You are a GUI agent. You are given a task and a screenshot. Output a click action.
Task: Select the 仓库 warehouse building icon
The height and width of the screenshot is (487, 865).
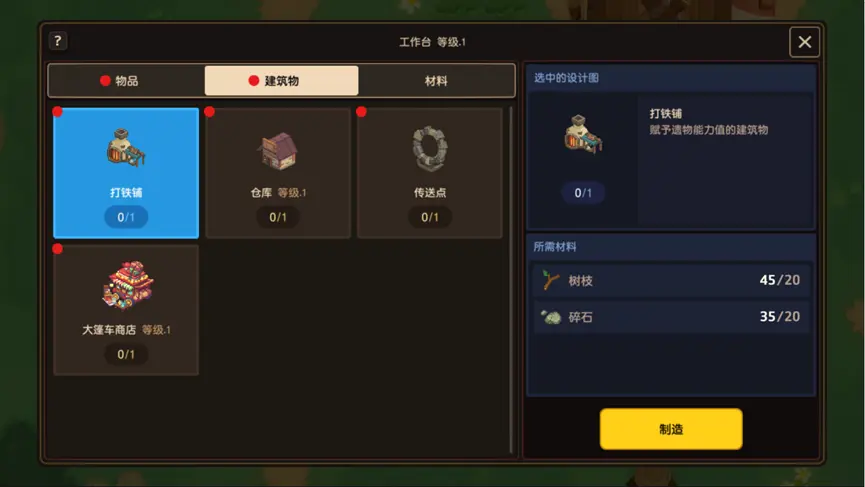point(277,150)
